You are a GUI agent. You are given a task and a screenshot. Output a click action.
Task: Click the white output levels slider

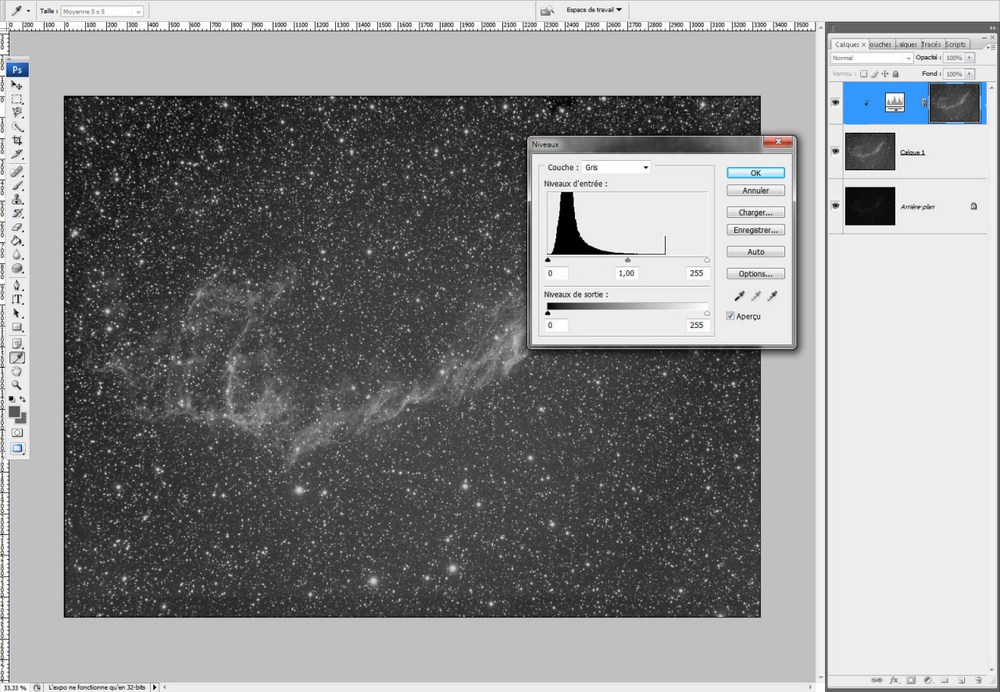point(707,313)
